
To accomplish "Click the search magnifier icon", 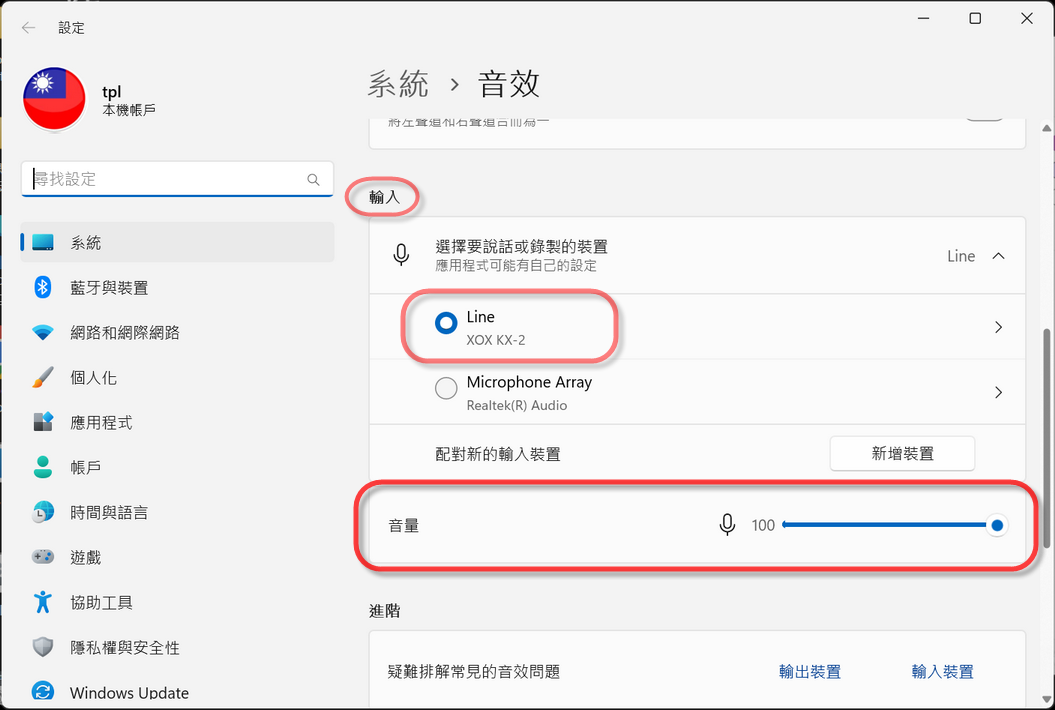I will coord(313,179).
